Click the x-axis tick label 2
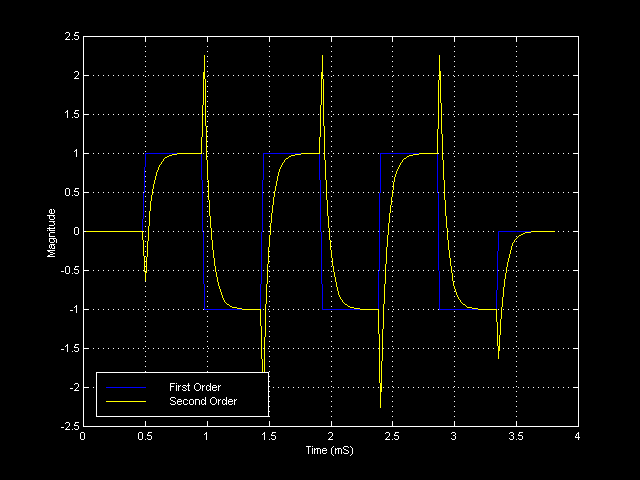The image size is (640, 480). (x=330, y=436)
